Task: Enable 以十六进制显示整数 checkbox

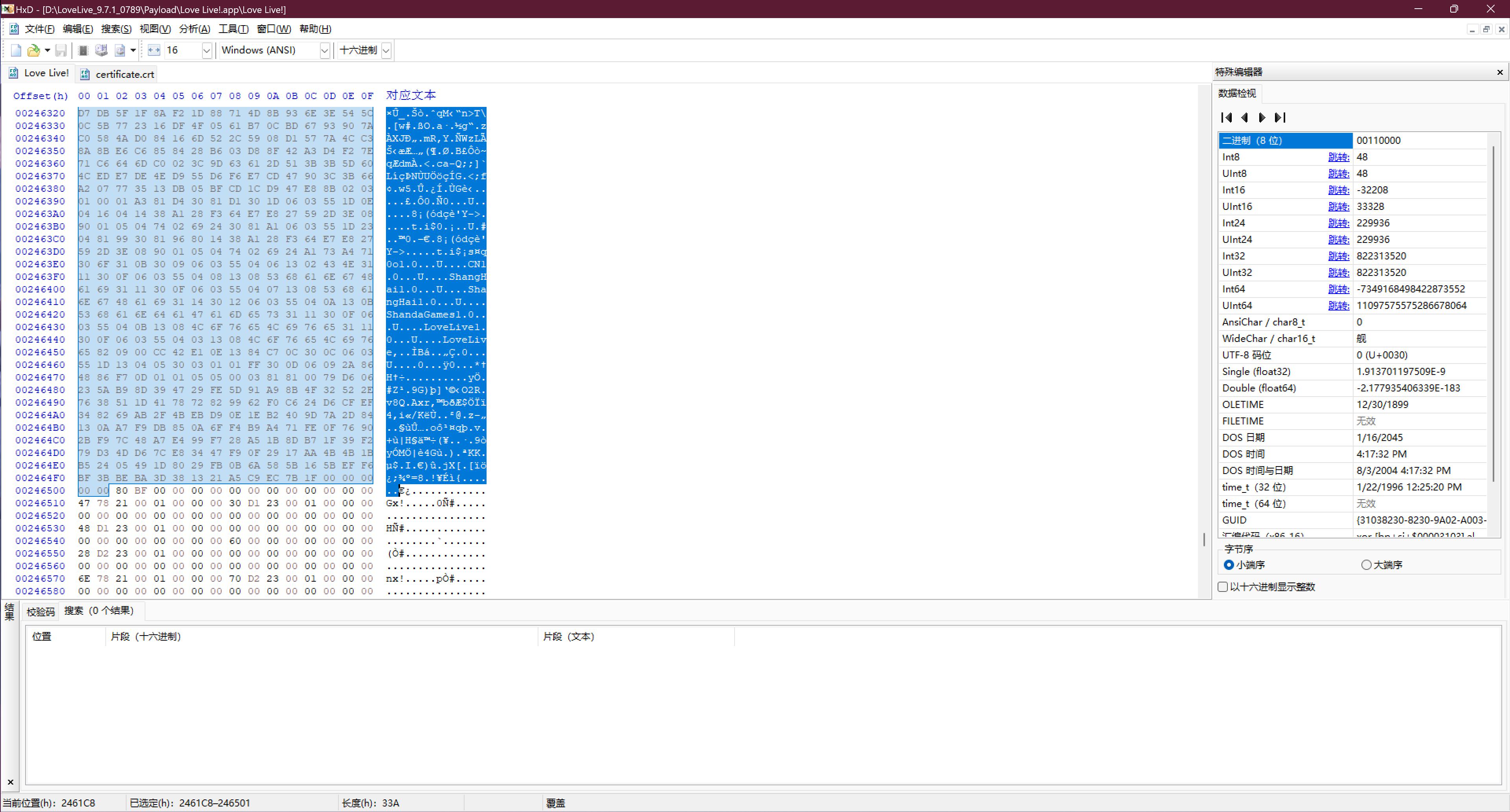Action: 1223,587
